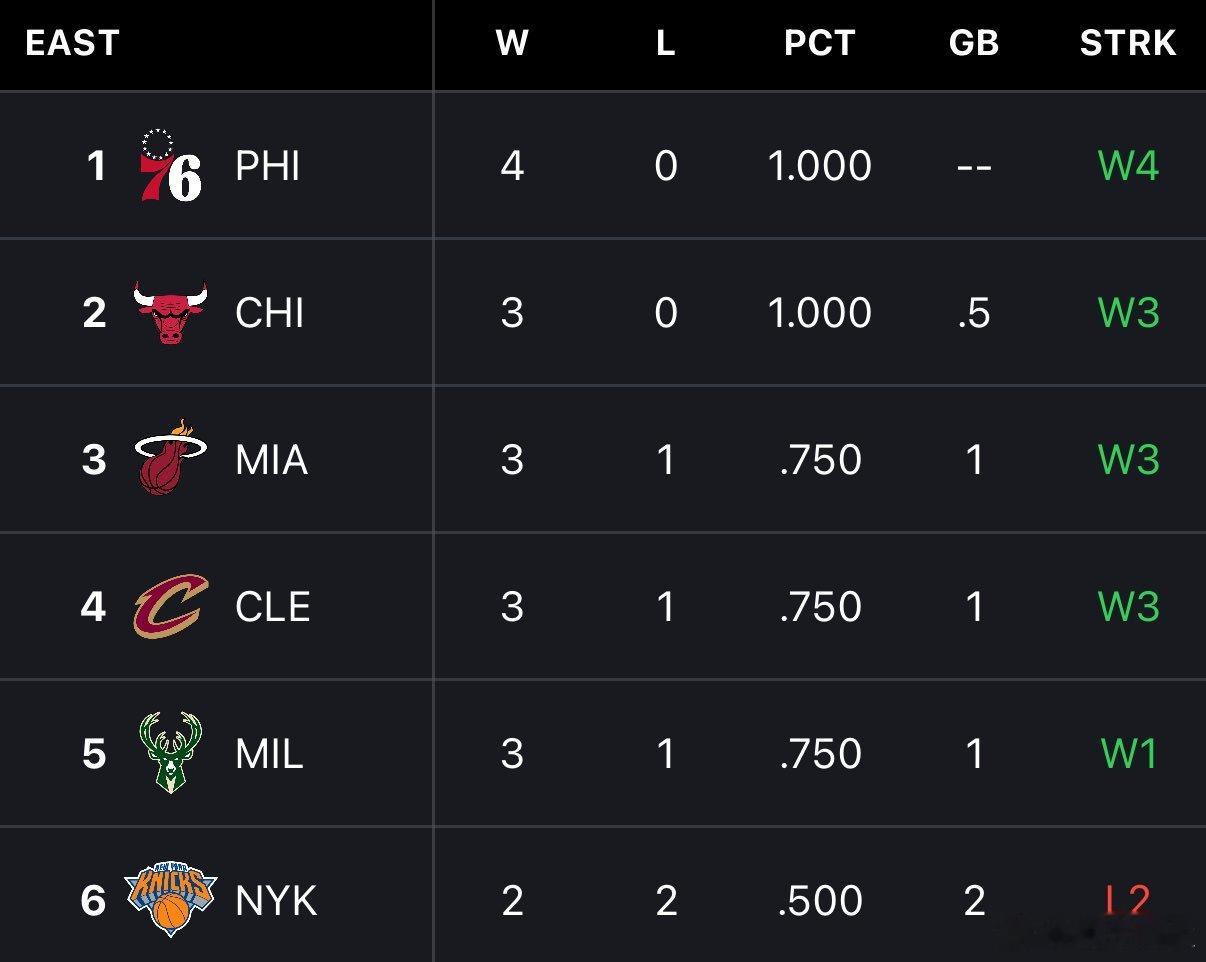Click the Philadelphia 76ers logo
The image size is (1206, 962).
pyautogui.click(x=170, y=165)
